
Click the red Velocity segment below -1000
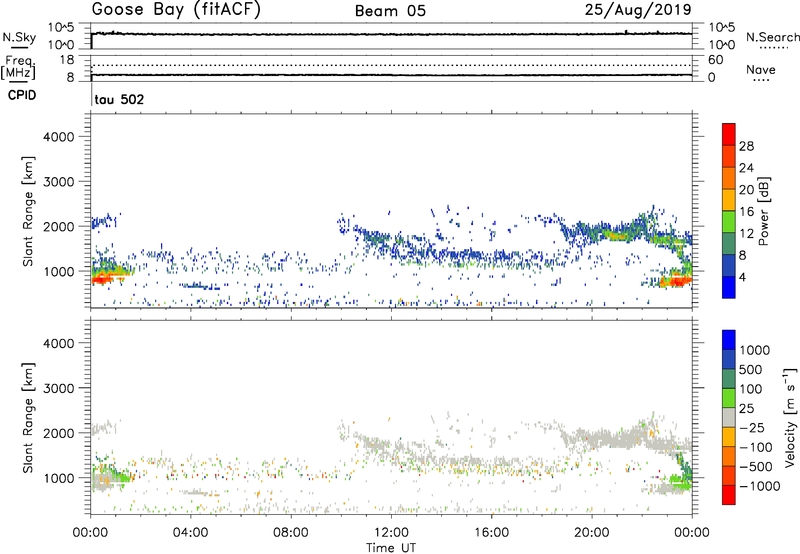[729, 495]
